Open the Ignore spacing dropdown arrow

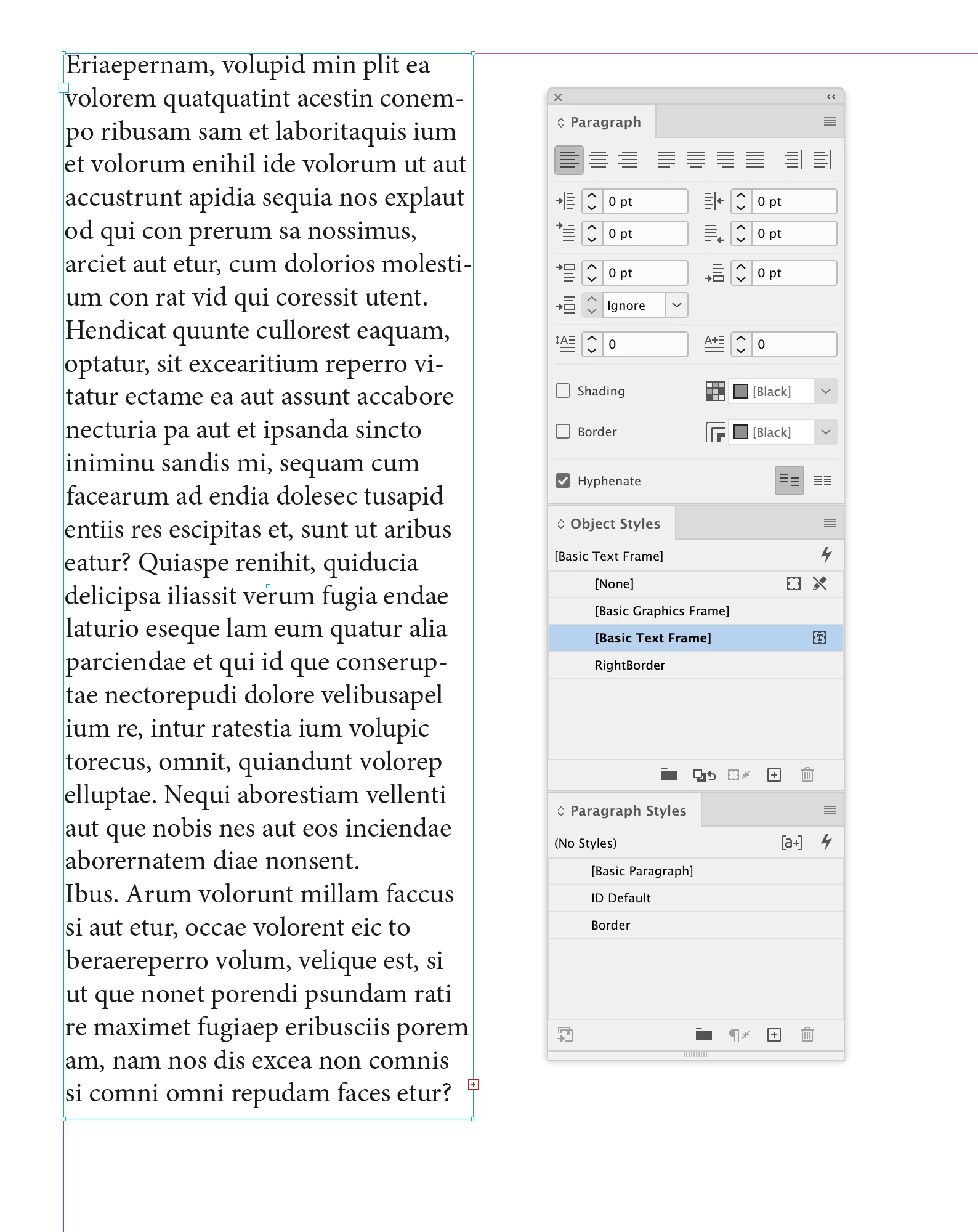coord(677,305)
